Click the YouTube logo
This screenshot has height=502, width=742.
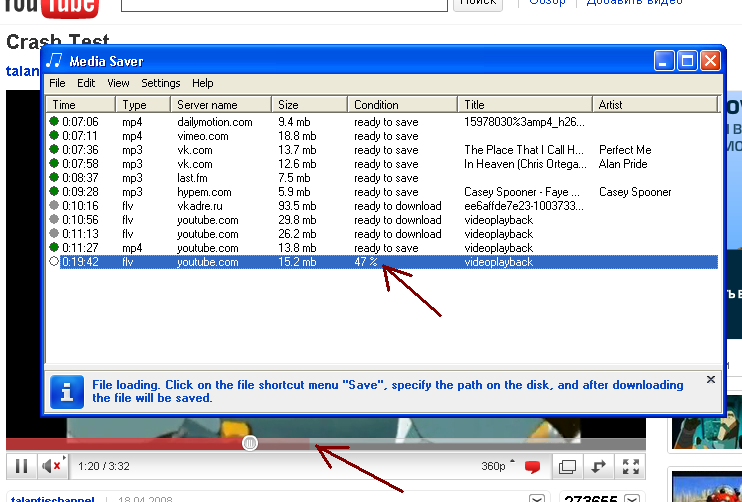click(x=51, y=7)
